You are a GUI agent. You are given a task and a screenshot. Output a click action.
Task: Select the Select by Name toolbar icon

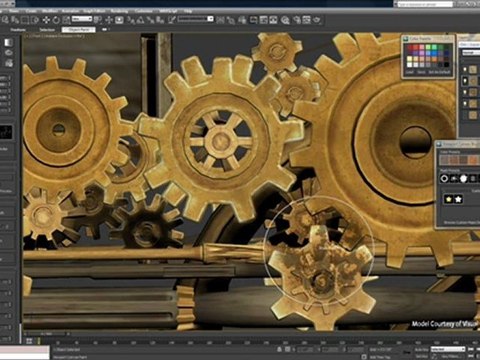pos(15,20)
